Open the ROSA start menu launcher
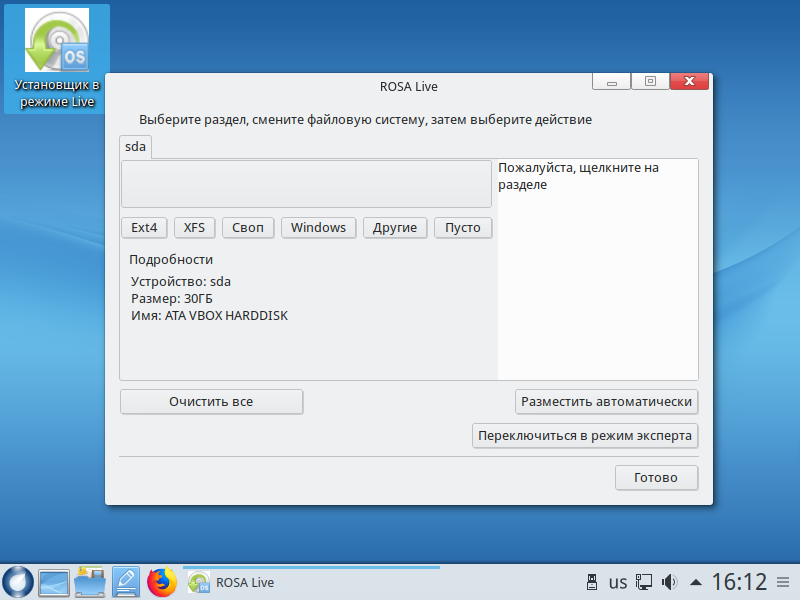Image resolution: width=800 pixels, height=600 pixels. point(18,582)
